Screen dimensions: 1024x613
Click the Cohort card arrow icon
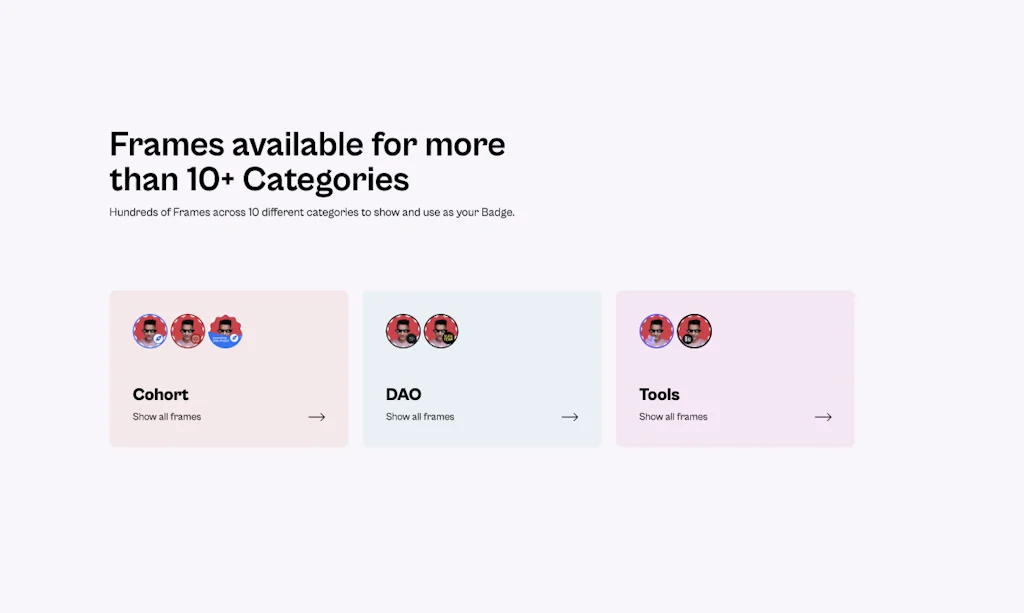(316, 417)
